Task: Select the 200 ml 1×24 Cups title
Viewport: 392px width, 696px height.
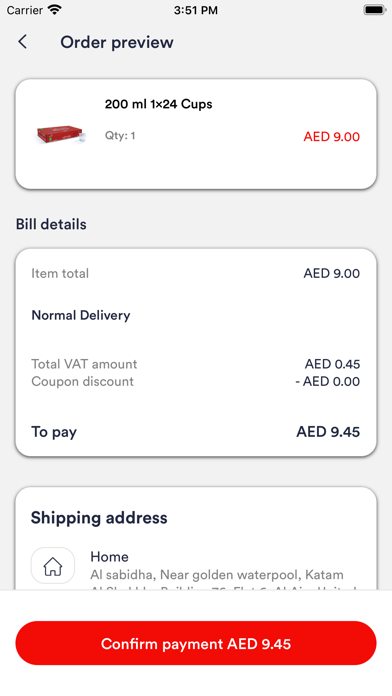Action: [x=158, y=104]
